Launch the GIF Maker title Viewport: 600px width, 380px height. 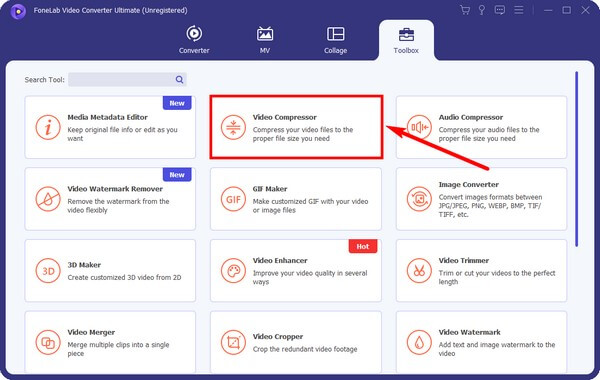click(x=270, y=189)
